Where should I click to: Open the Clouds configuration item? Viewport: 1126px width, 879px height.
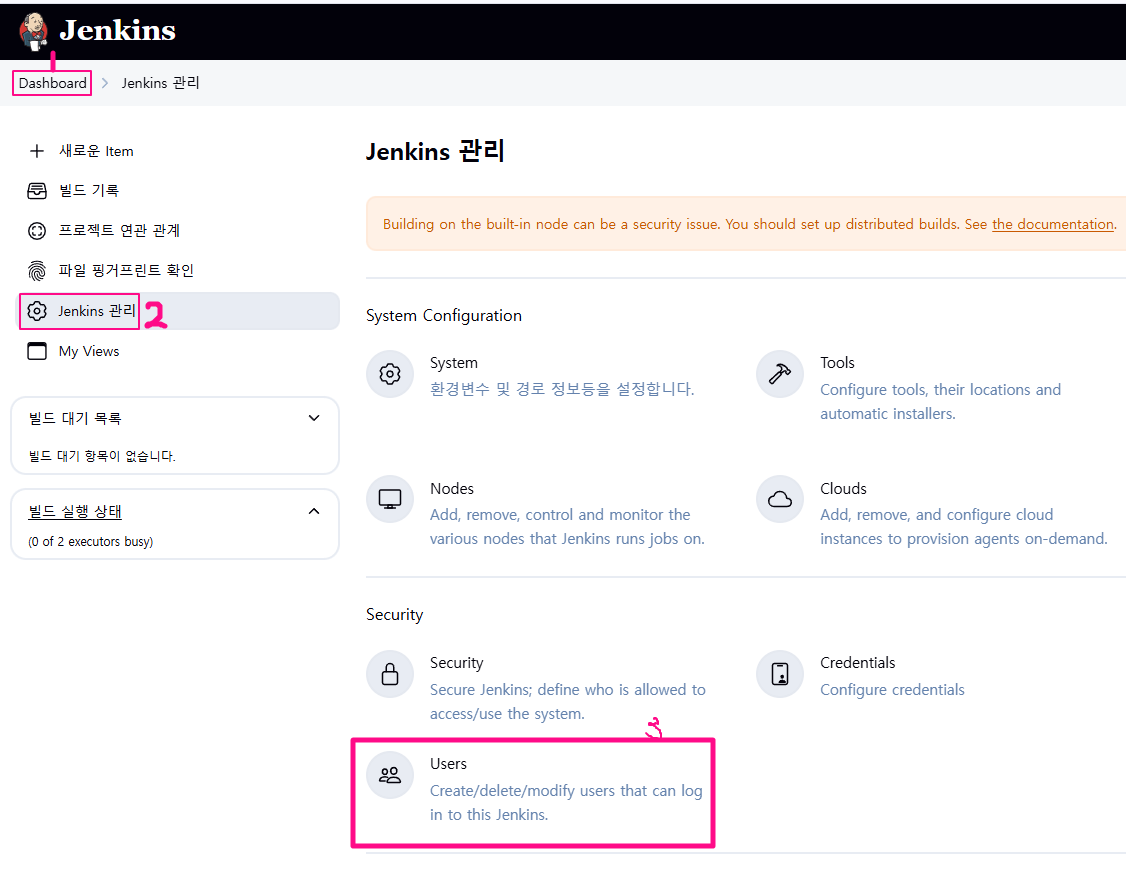click(x=844, y=488)
